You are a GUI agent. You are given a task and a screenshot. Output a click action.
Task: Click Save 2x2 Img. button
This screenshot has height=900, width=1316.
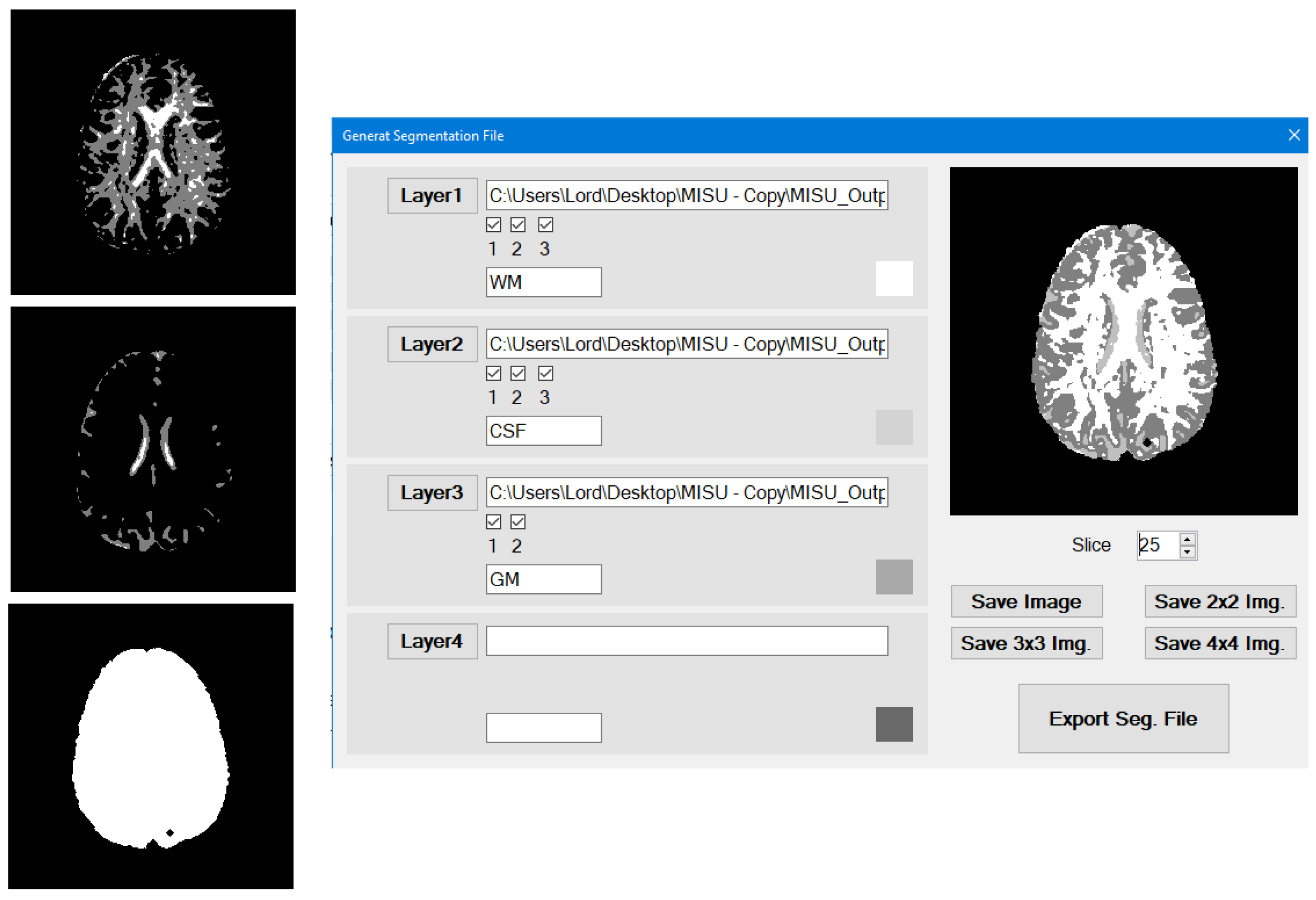[x=1220, y=602]
